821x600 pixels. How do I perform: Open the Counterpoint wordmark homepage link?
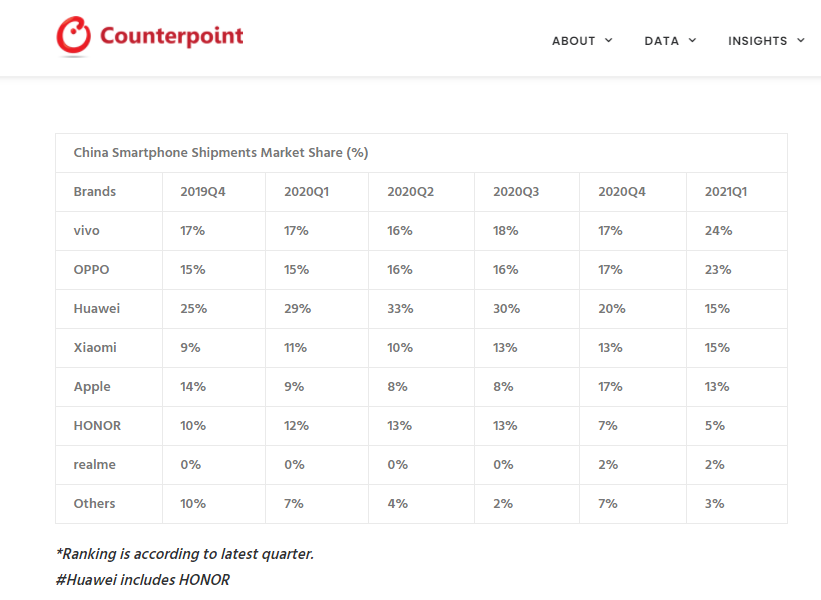pos(172,36)
